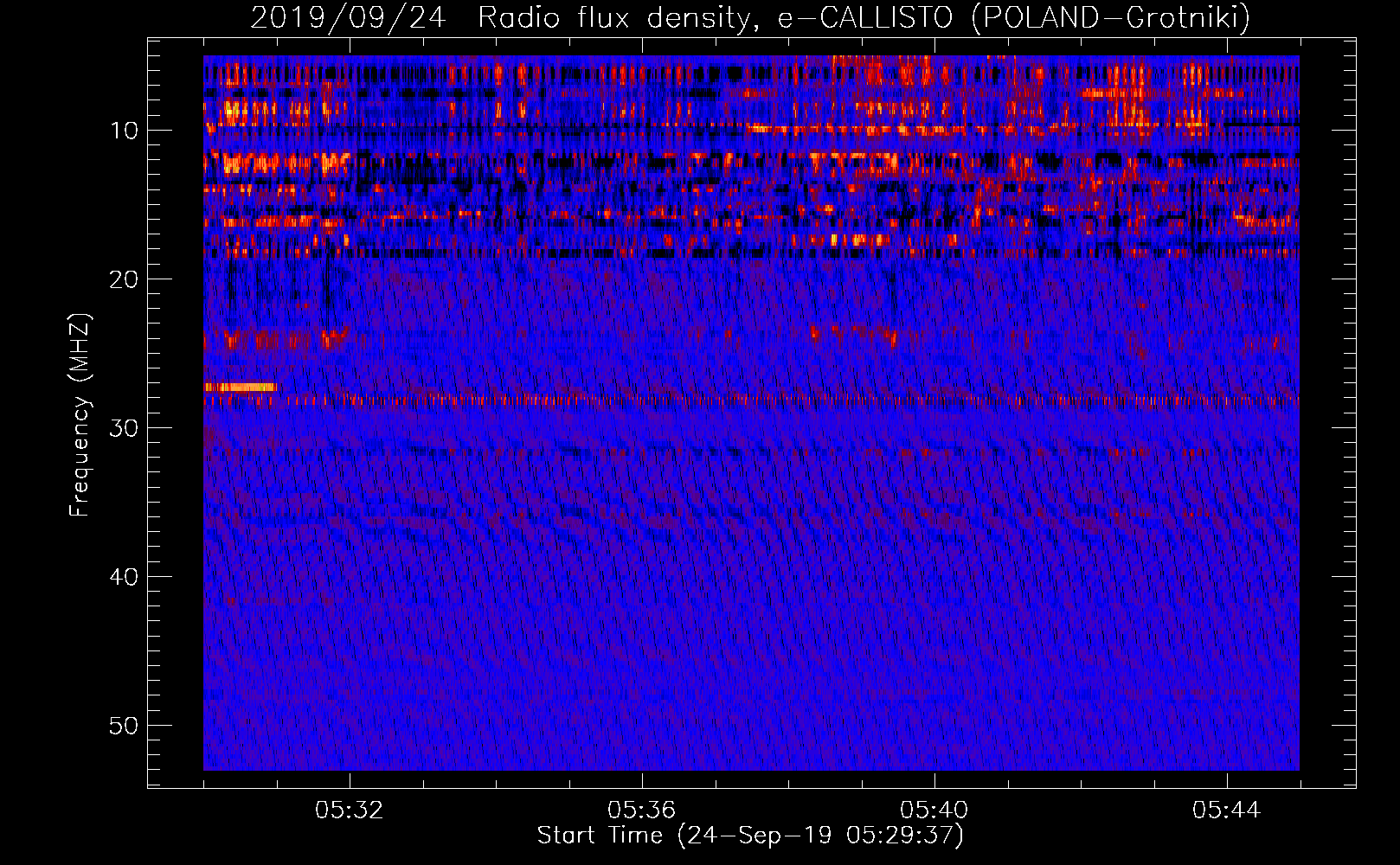Click the 20 frequency tick label on the left axis
This screenshot has height=865, width=1400.
(x=124, y=279)
